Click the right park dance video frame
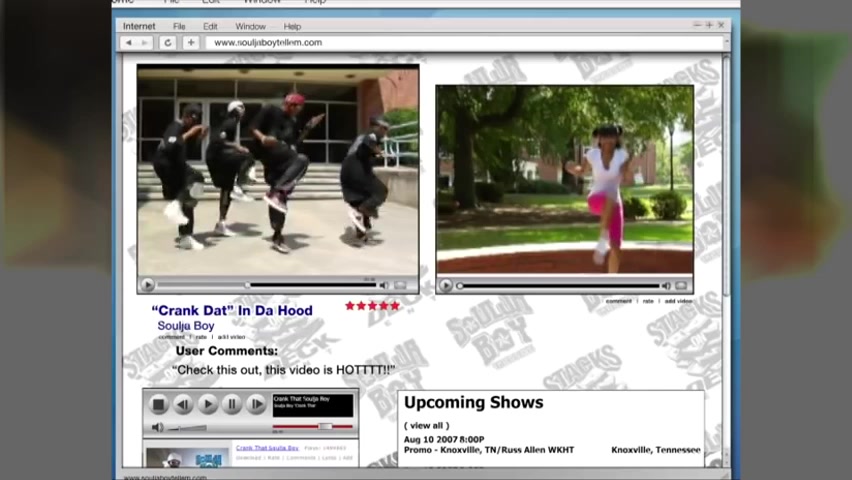Image resolution: width=852 pixels, height=480 pixels. pyautogui.click(x=565, y=180)
